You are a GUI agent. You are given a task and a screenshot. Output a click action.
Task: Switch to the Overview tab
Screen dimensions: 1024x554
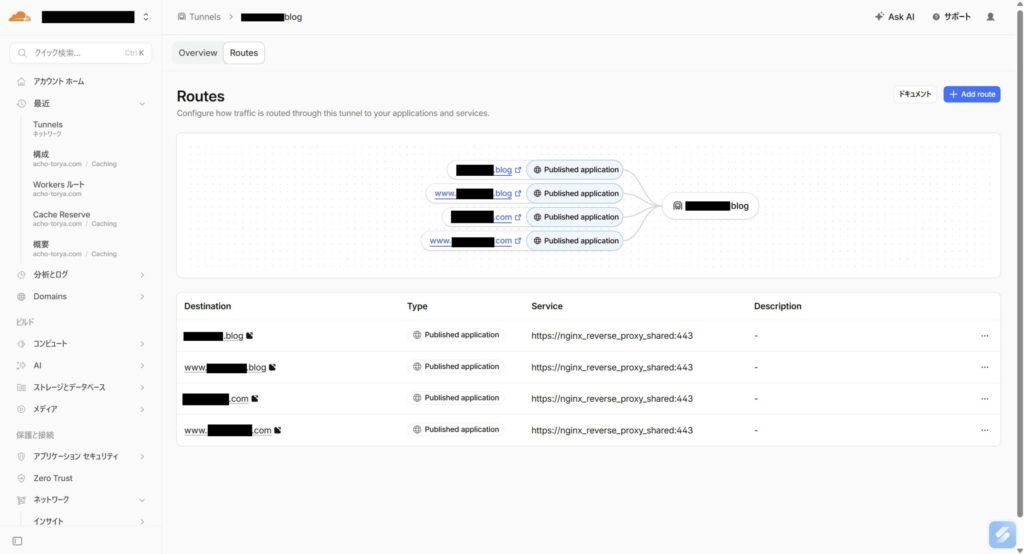[198, 53]
